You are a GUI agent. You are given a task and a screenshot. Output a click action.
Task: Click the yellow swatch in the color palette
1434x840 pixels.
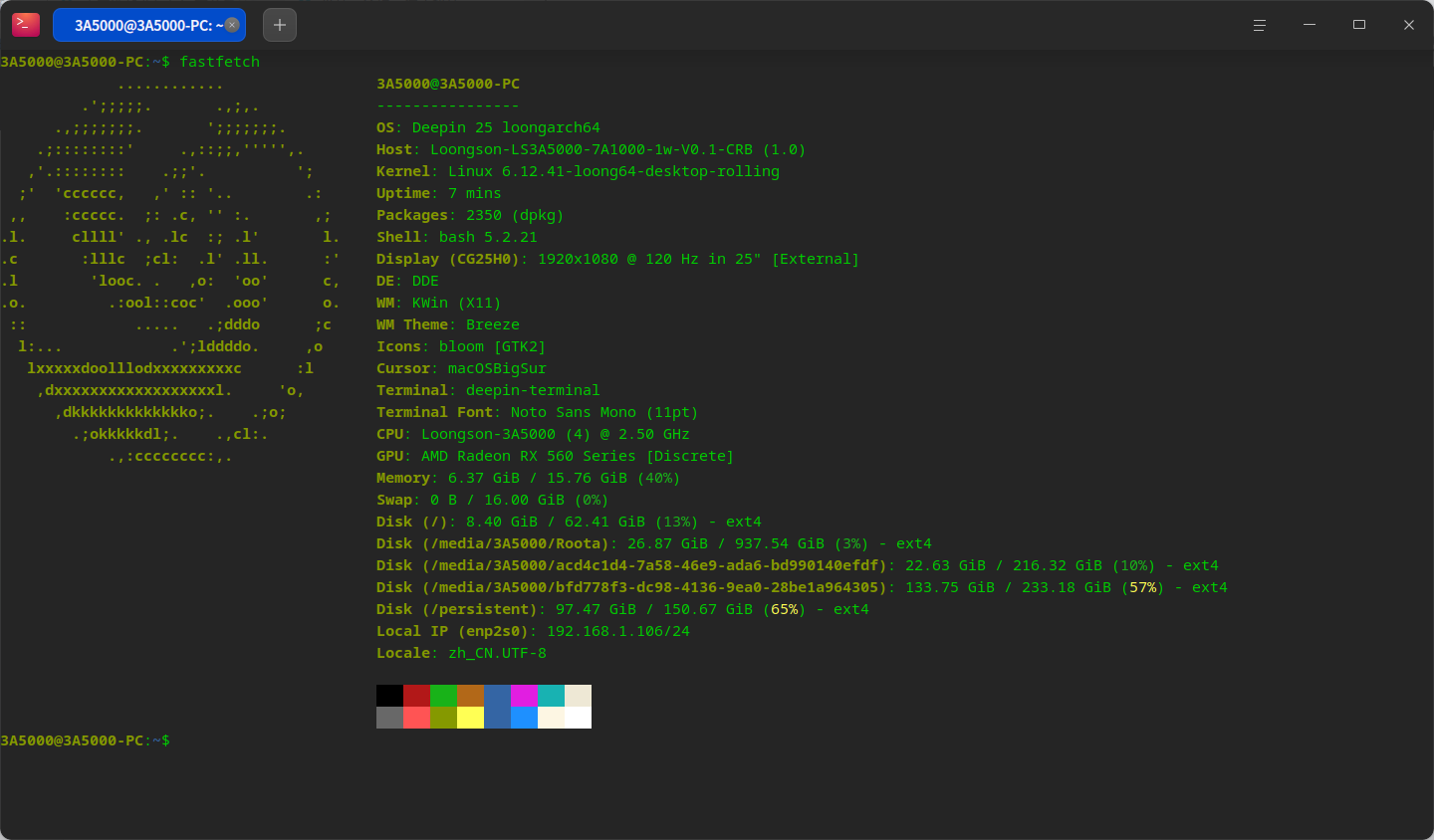coord(470,718)
